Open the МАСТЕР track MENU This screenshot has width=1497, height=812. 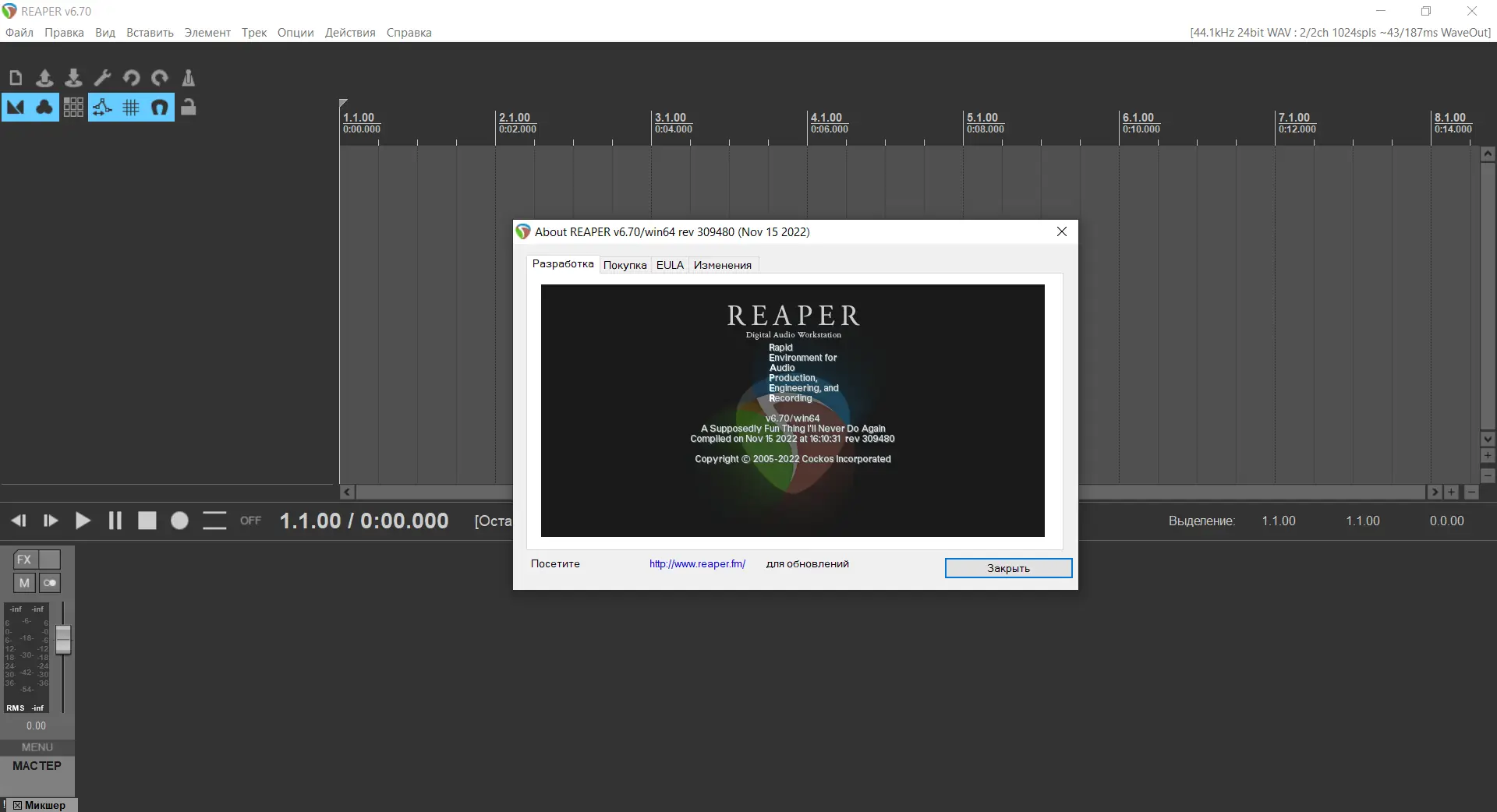pos(36,747)
